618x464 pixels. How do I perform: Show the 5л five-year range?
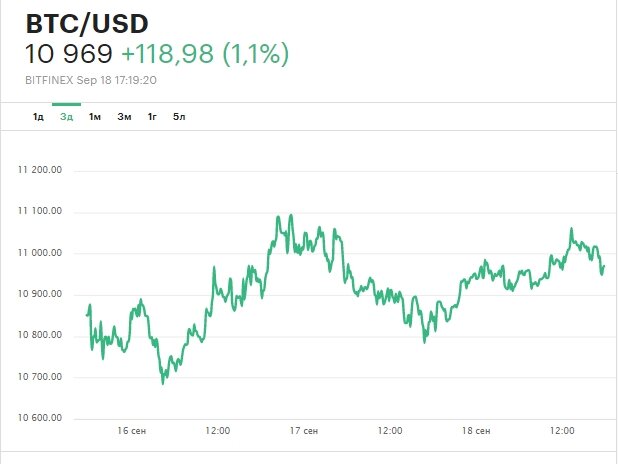coord(179,117)
